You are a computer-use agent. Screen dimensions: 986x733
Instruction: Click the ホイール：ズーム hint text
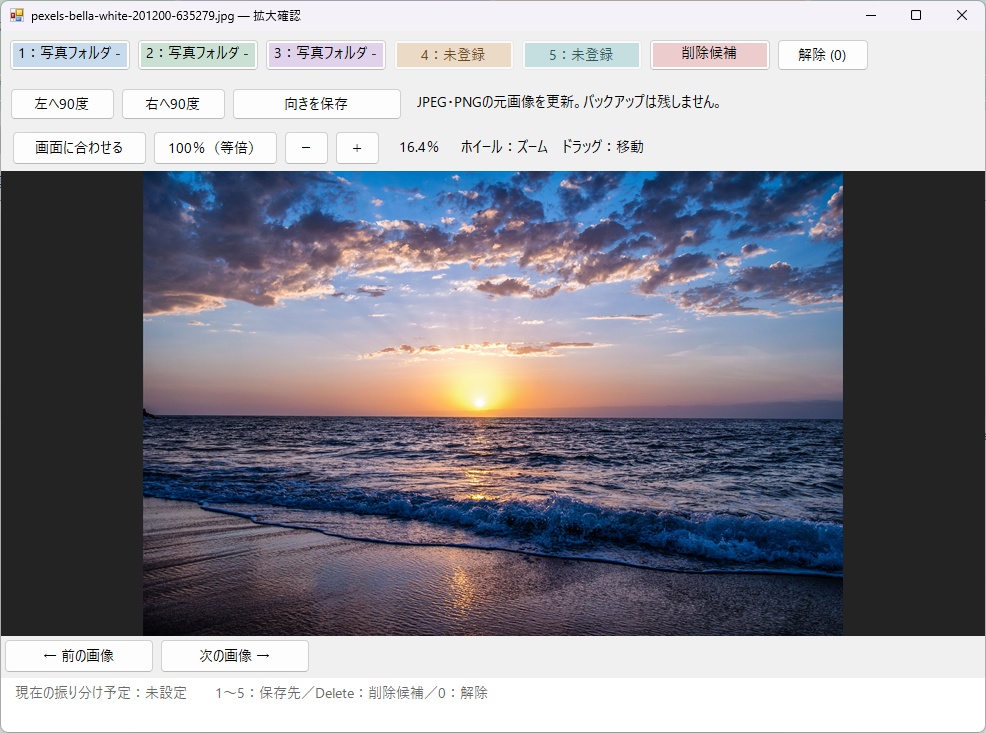point(504,147)
